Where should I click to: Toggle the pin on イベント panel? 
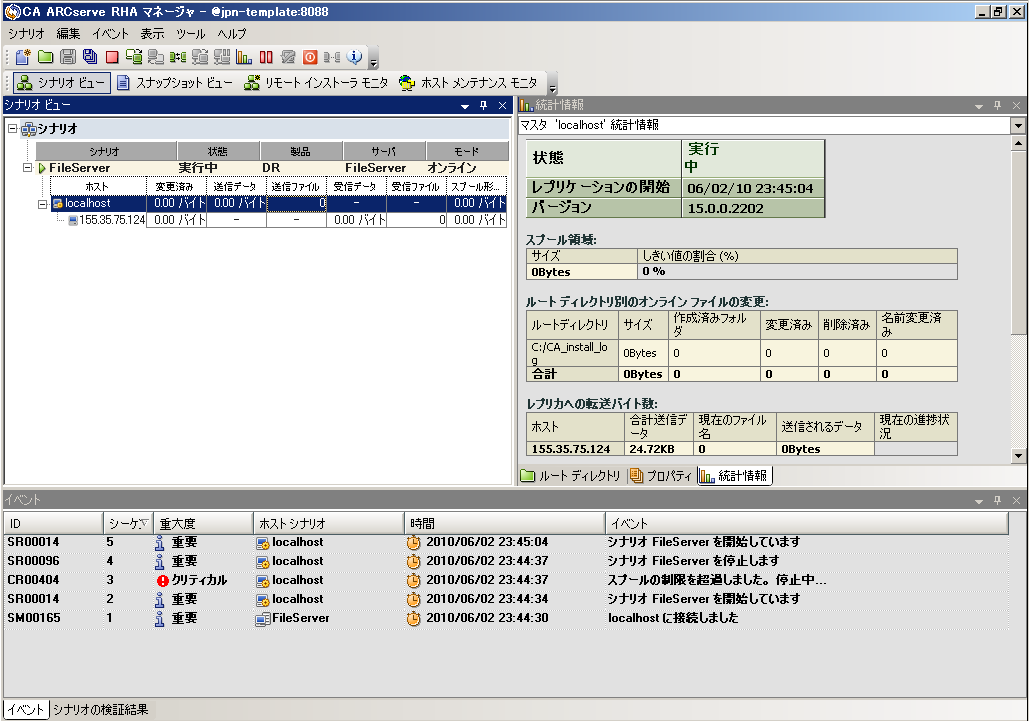pyautogui.click(x=997, y=499)
